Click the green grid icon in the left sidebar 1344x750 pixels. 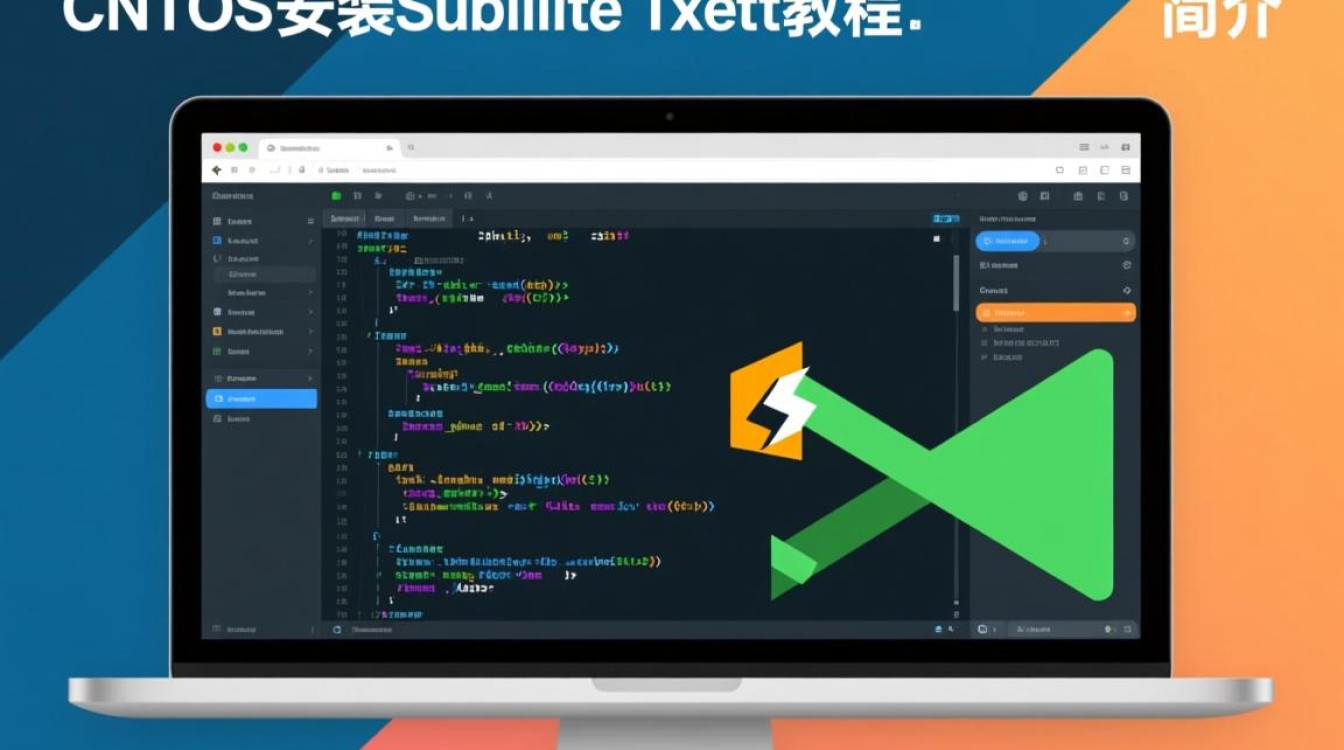coord(217,352)
